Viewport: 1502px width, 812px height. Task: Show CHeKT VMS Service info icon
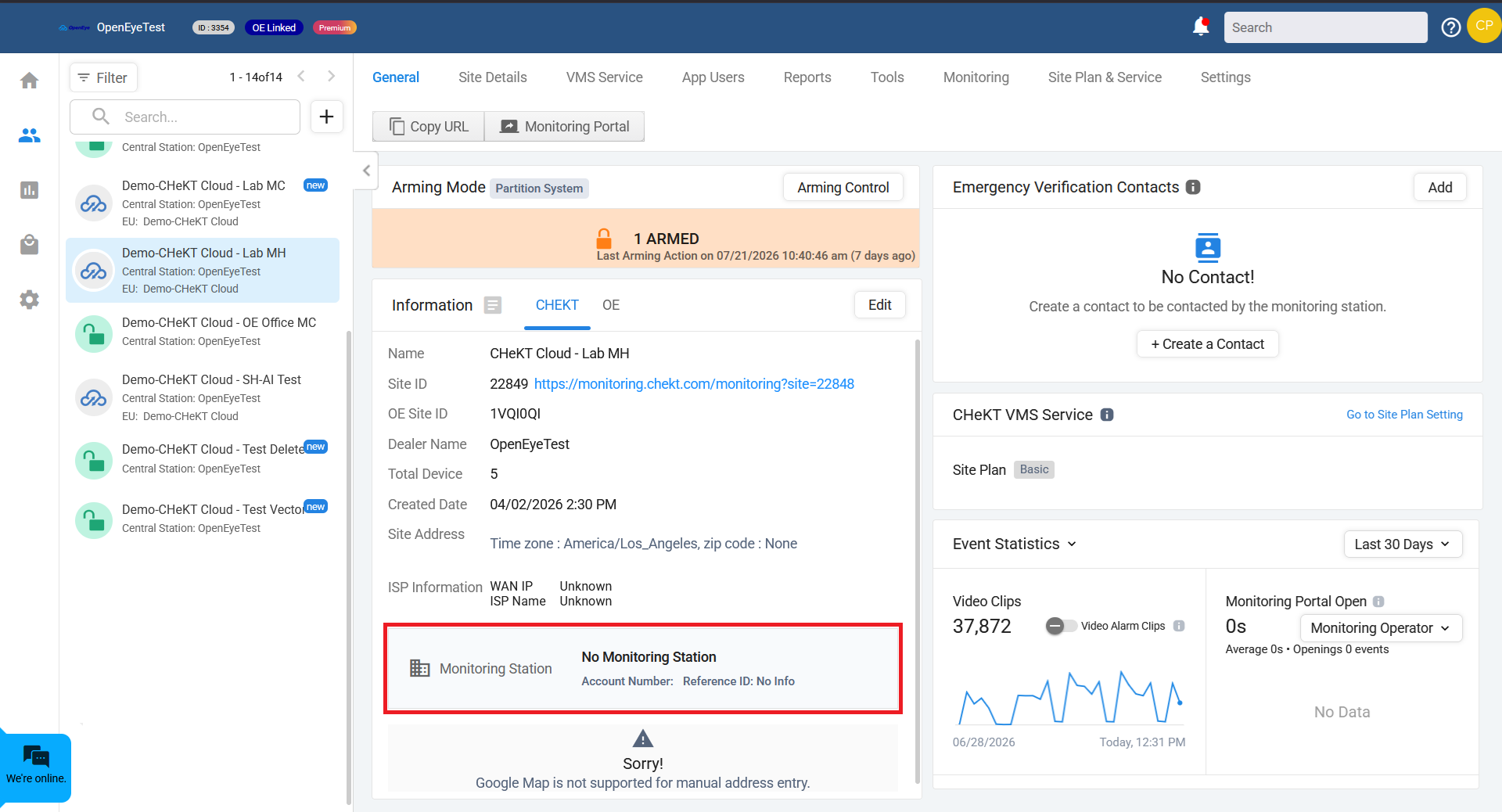(x=1107, y=415)
